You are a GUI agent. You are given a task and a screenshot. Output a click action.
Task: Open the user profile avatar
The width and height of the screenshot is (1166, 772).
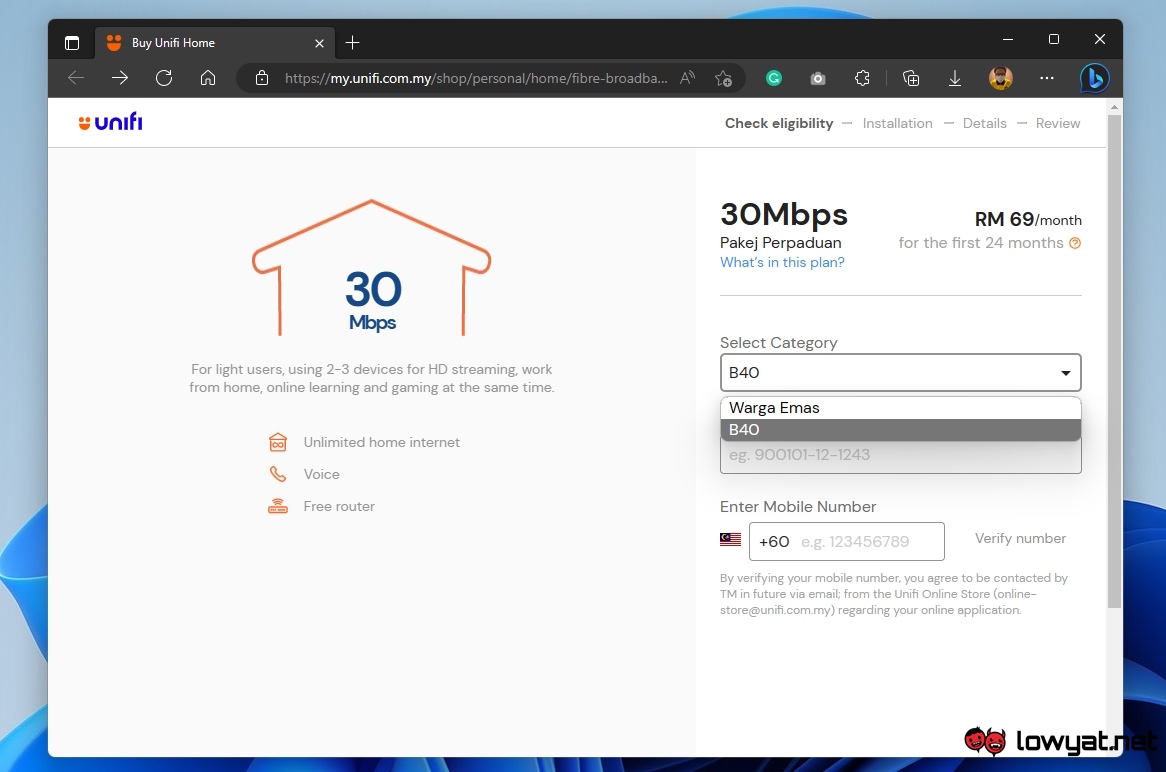point(1001,78)
